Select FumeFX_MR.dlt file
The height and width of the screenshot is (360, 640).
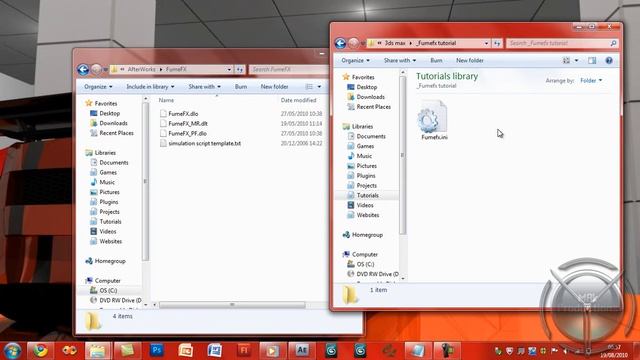[188, 124]
